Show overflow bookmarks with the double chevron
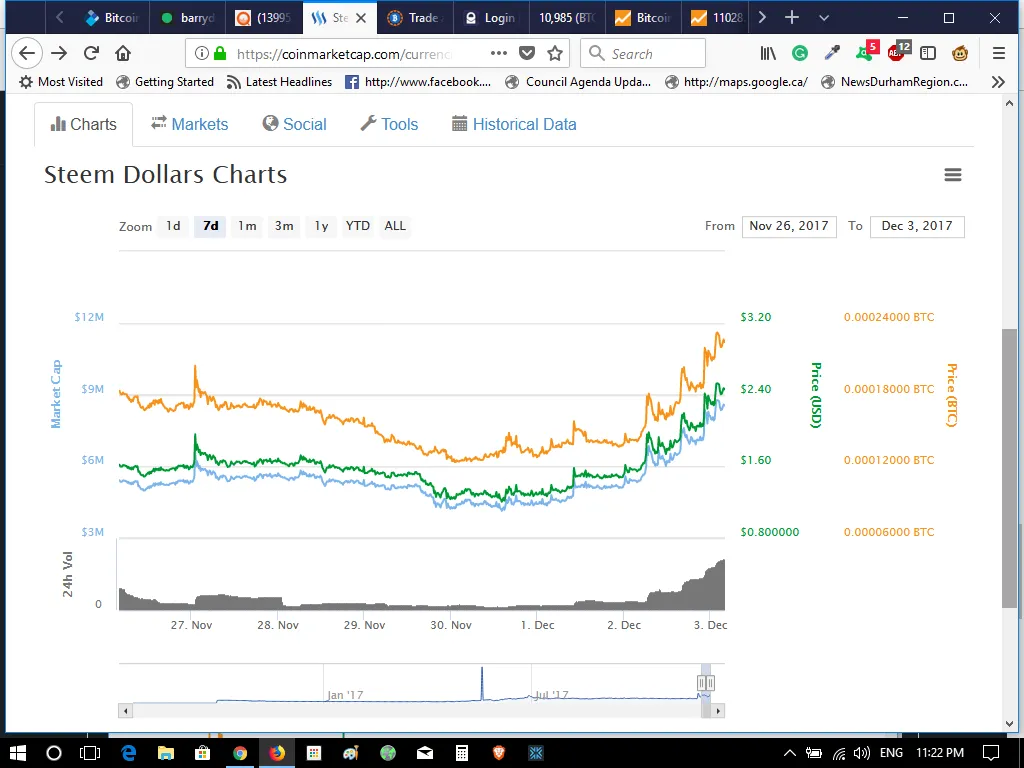This screenshot has width=1024, height=768. (998, 82)
